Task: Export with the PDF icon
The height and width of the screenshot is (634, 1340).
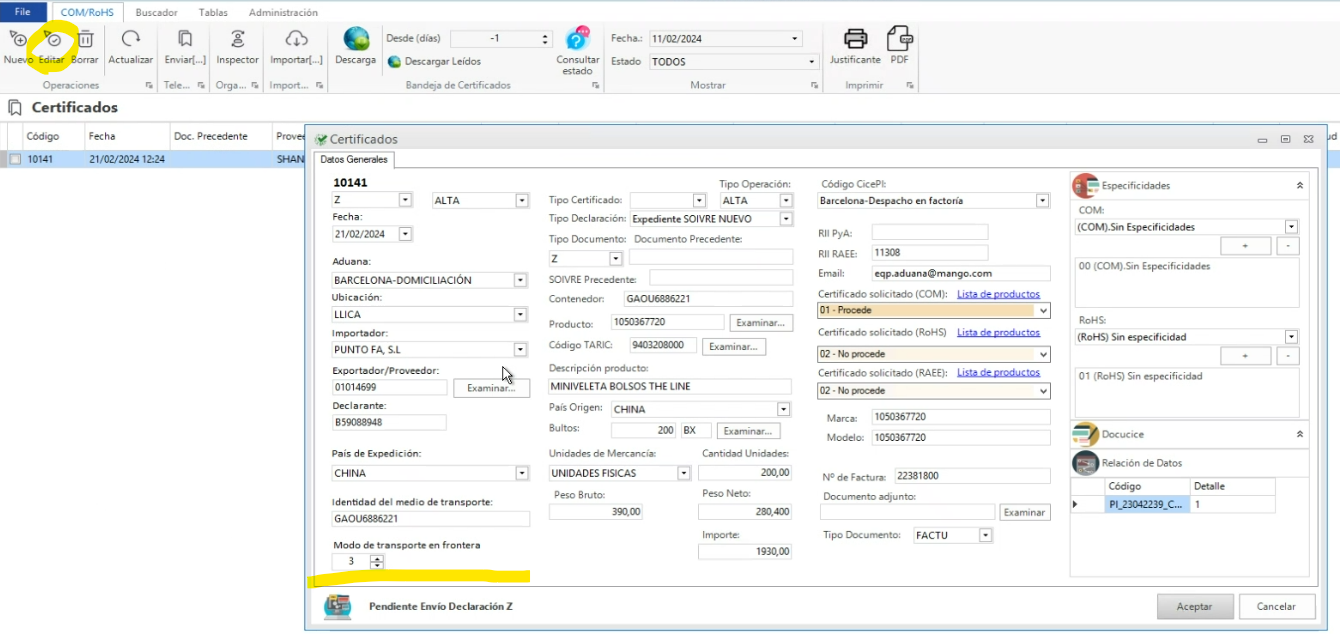Action: tap(899, 40)
